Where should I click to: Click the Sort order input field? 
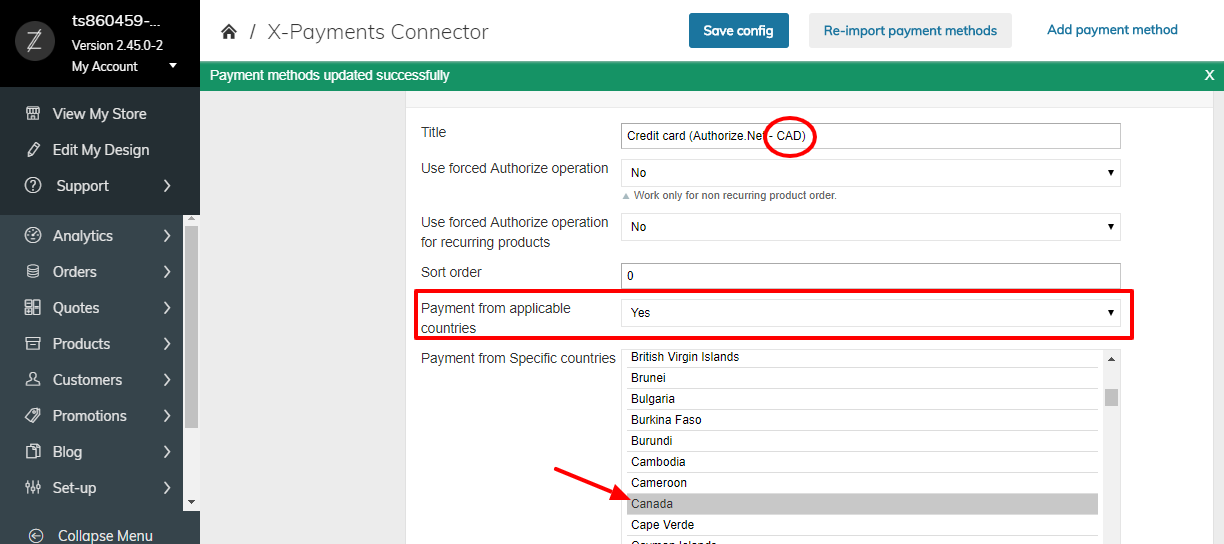pyautogui.click(x=870, y=276)
